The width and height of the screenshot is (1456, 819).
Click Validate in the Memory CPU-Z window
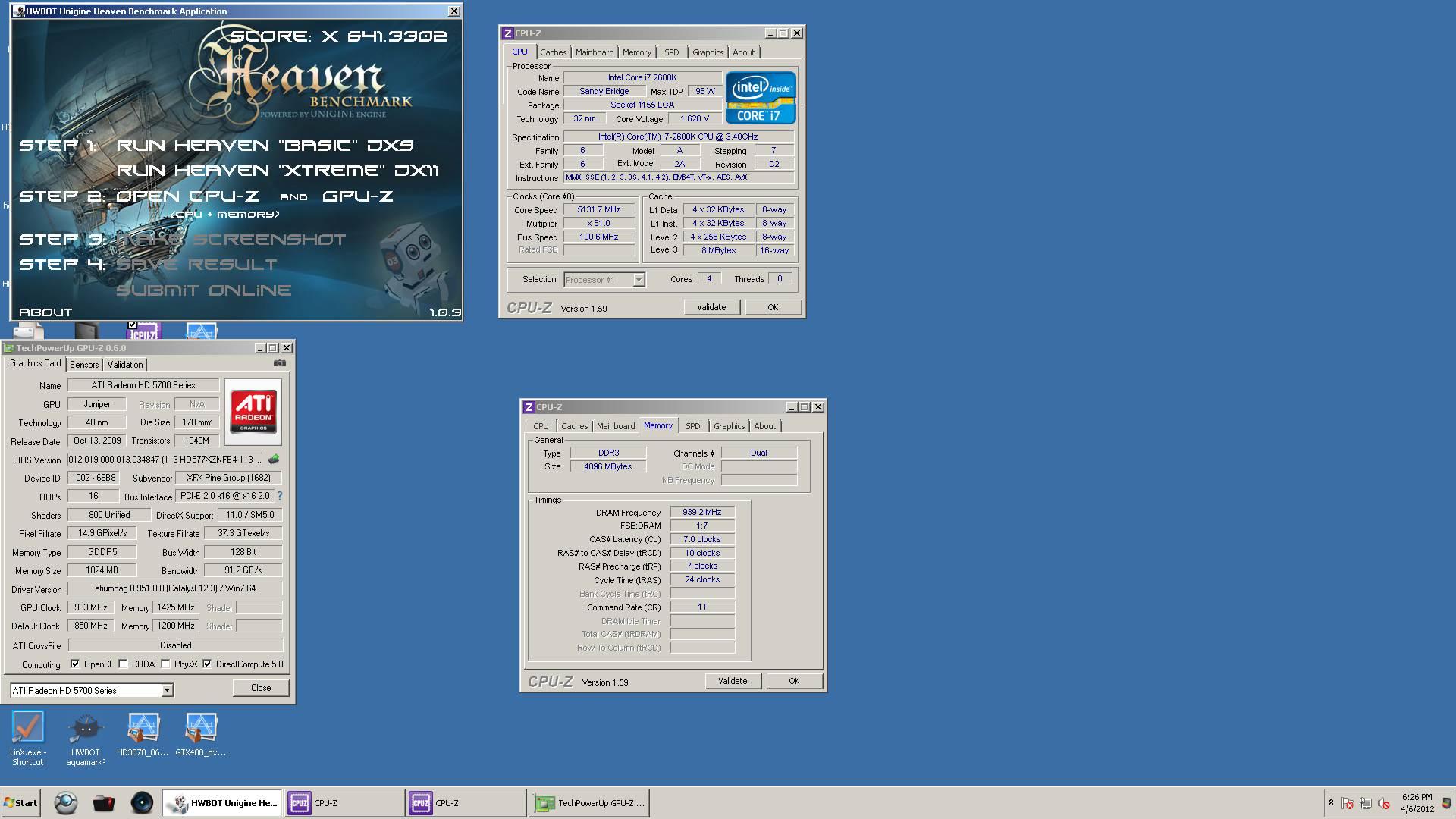pyautogui.click(x=733, y=681)
